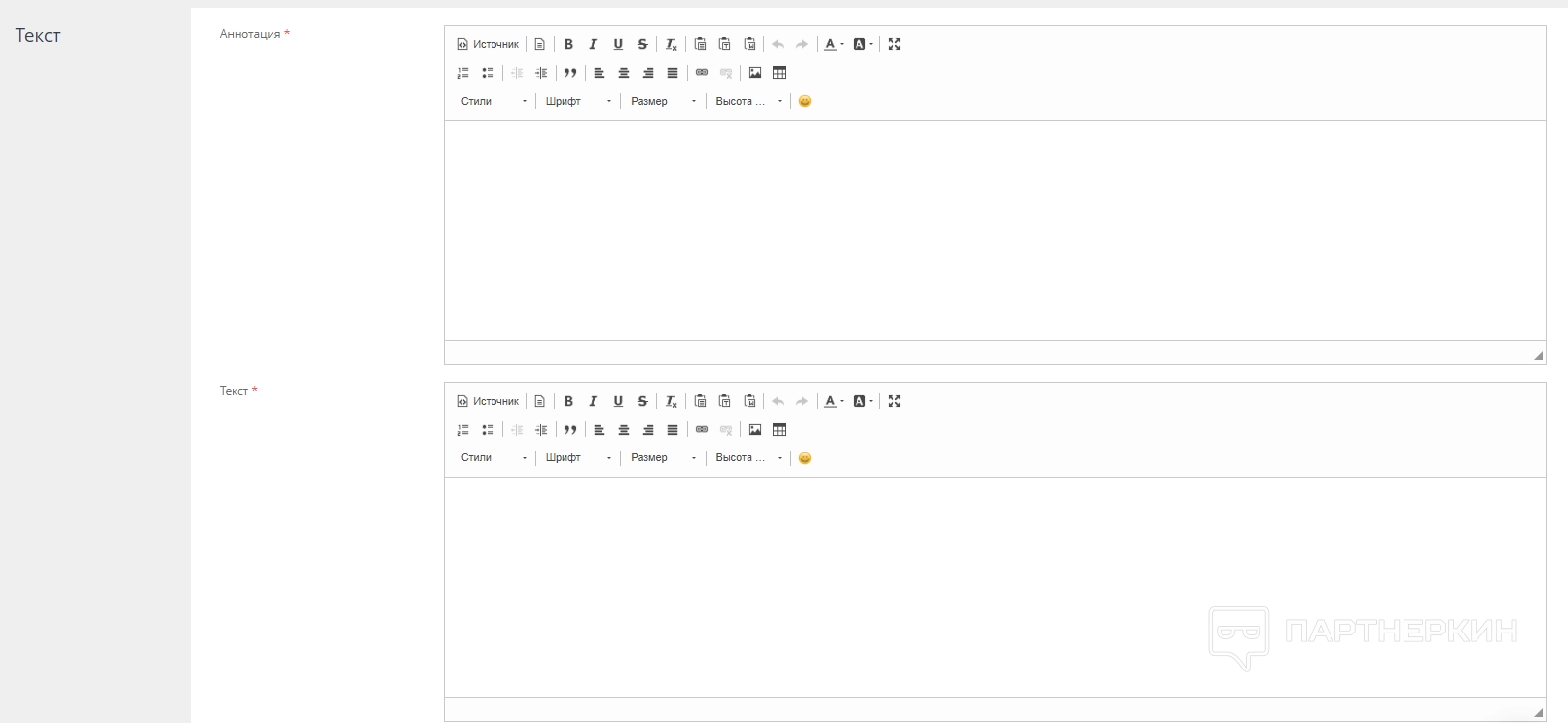Open the Стили dropdown in Текст editor
The width and height of the screenshot is (1568, 723).
point(493,458)
